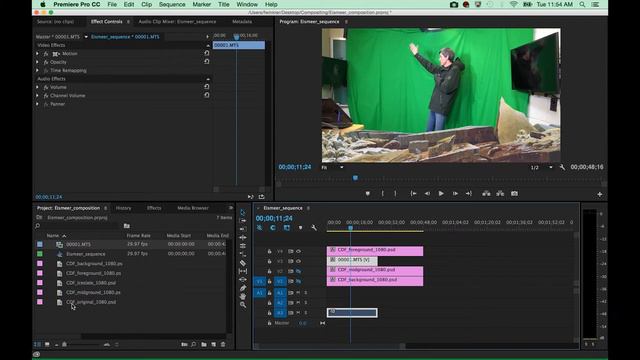The height and width of the screenshot is (360, 640).
Task: Click the Program monitor playhead scrubber
Action: pyautogui.click(x=355, y=178)
